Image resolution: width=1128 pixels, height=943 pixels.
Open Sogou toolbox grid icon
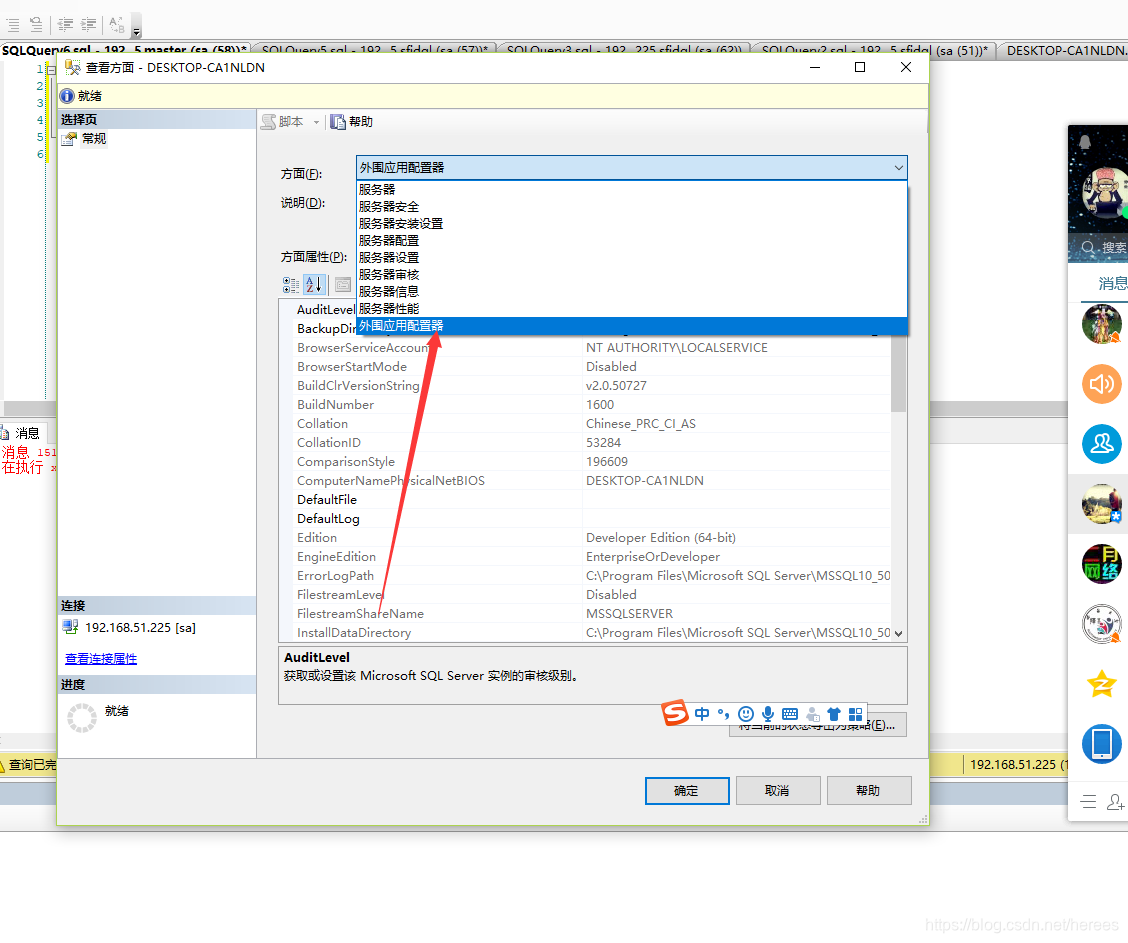click(855, 714)
